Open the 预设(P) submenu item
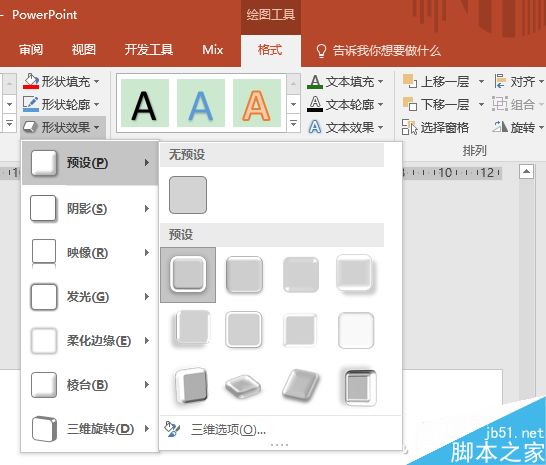The width and height of the screenshot is (546, 465). tap(90, 163)
